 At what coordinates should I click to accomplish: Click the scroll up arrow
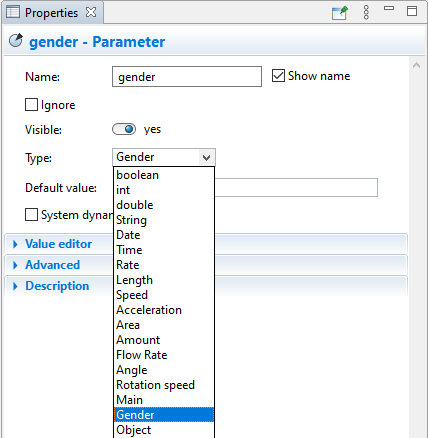(416, 65)
